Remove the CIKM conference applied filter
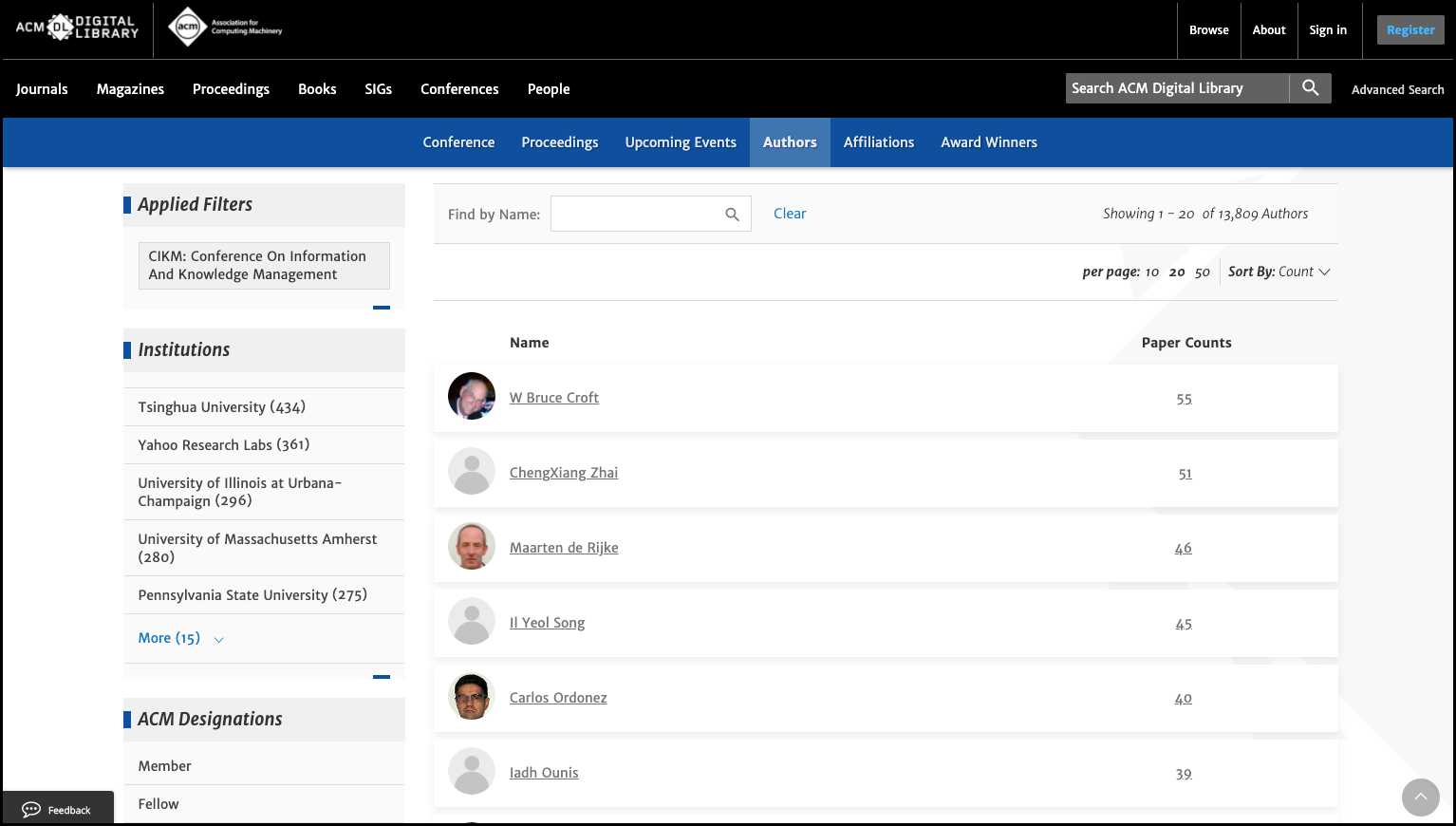This screenshot has height=826, width=1456. point(264,265)
